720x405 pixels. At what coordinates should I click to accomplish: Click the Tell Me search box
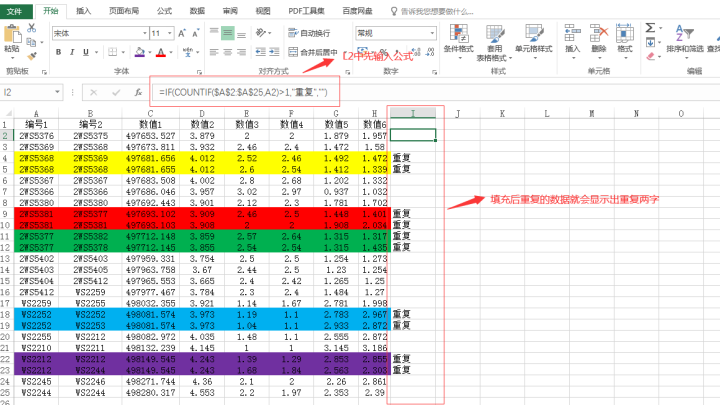432,11
